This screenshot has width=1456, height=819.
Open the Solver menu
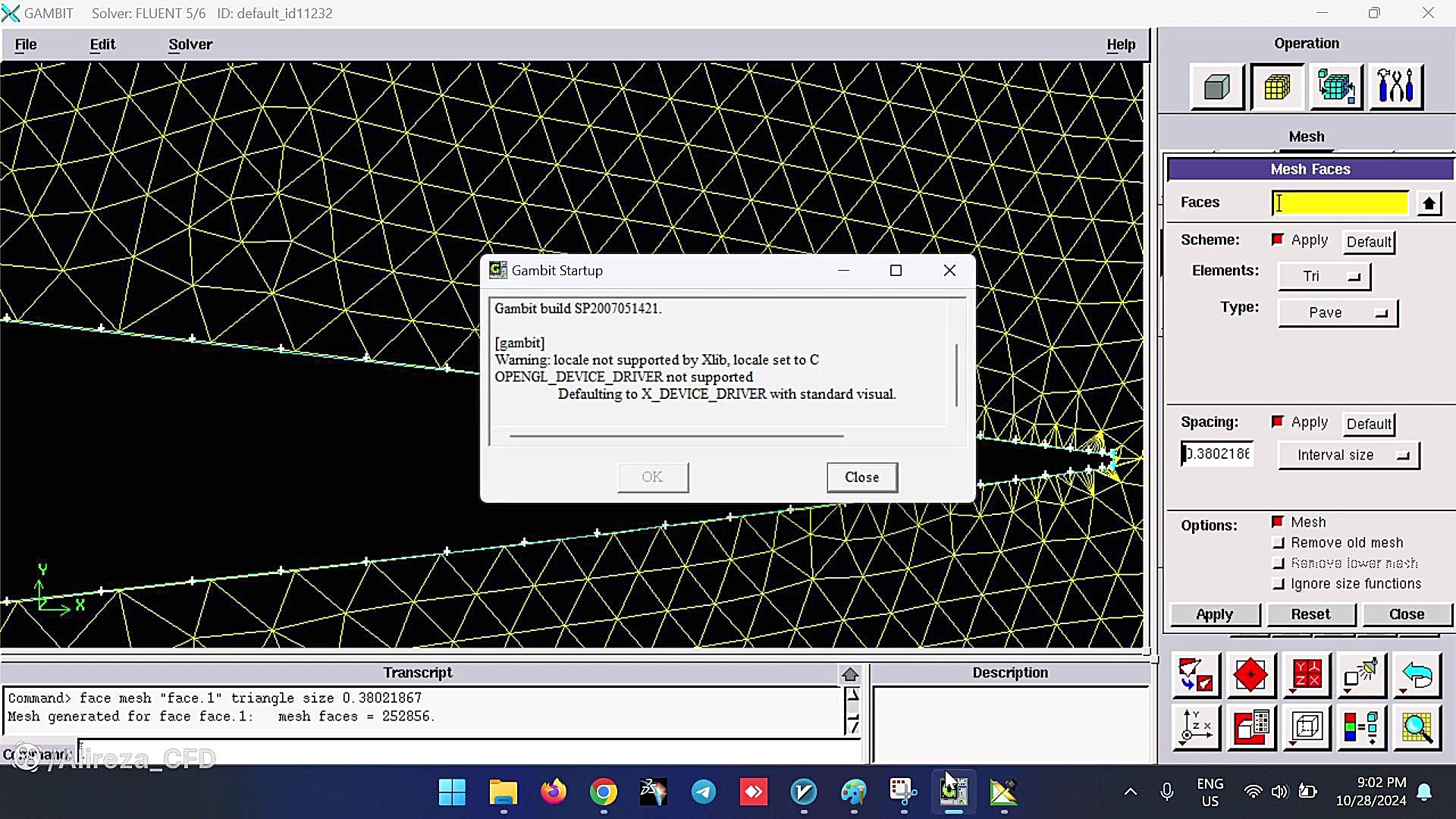(x=190, y=44)
